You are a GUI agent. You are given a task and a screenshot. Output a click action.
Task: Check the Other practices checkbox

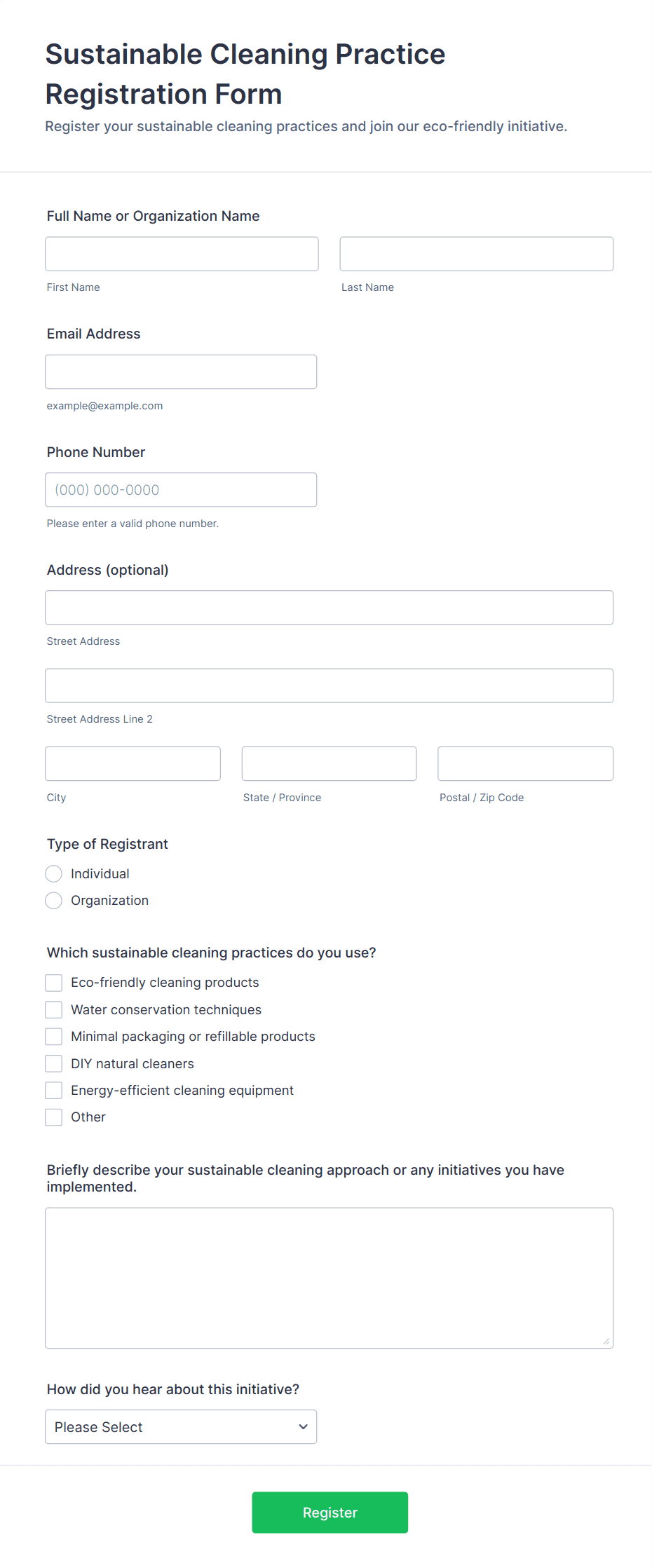pos(53,1117)
